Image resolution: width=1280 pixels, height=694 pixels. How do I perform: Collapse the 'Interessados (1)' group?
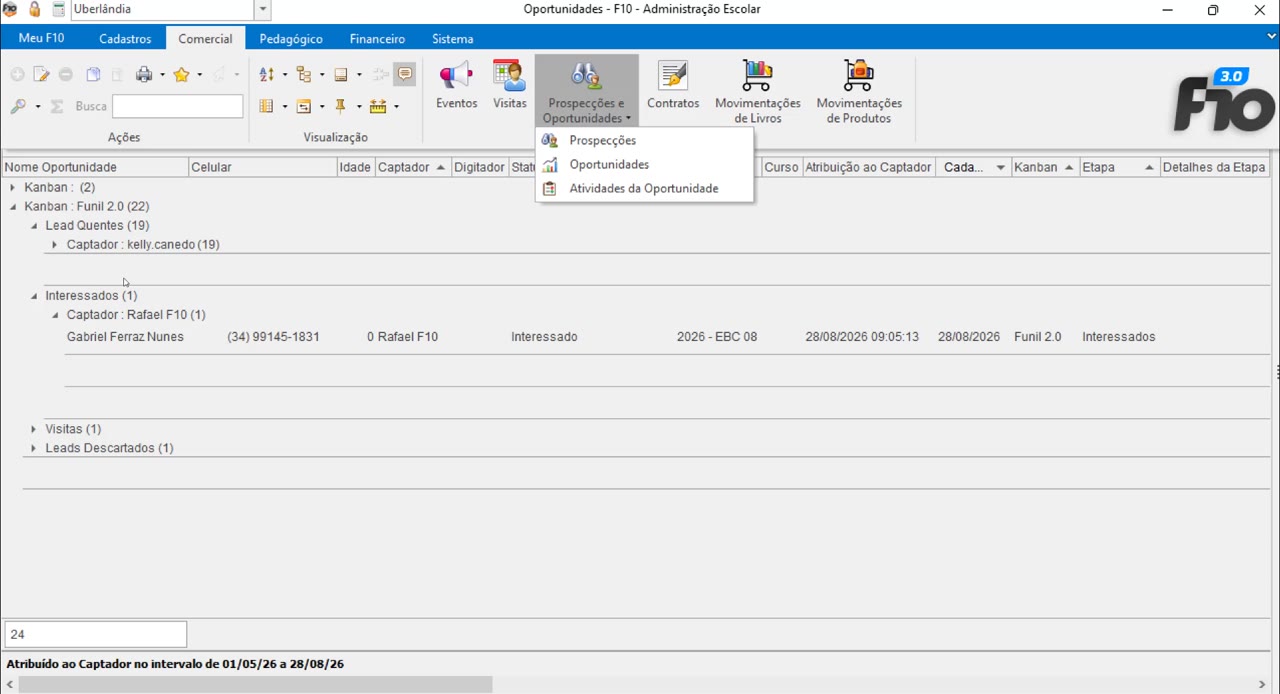[33, 296]
